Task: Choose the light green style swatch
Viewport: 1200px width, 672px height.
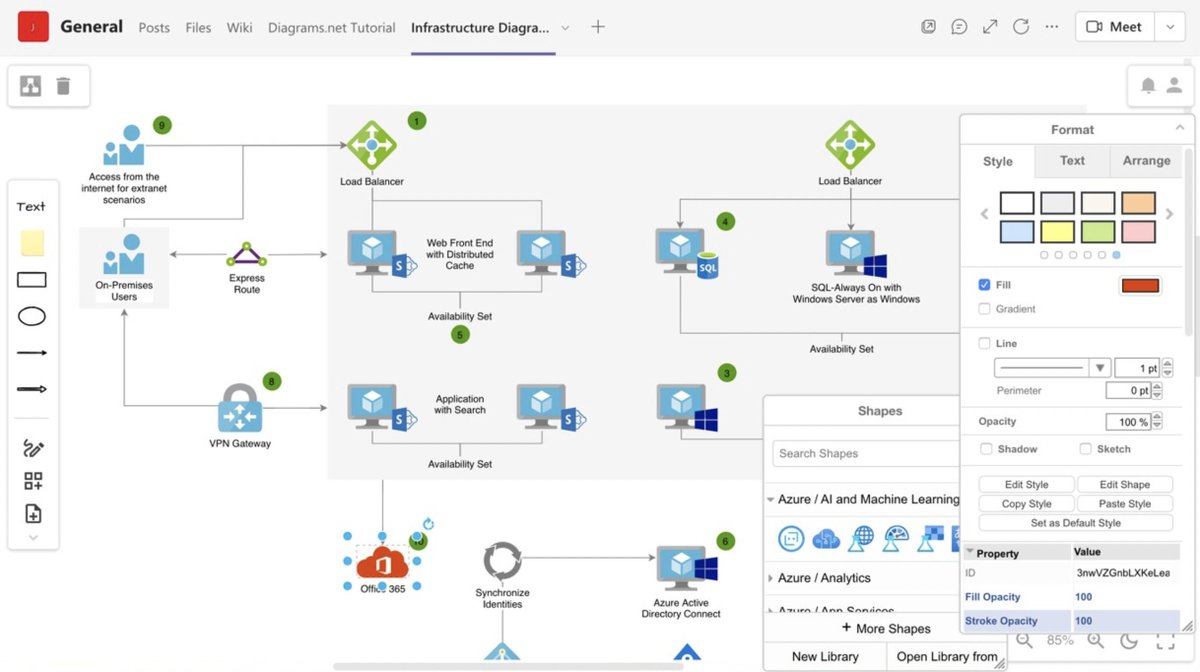Action: point(1098,231)
